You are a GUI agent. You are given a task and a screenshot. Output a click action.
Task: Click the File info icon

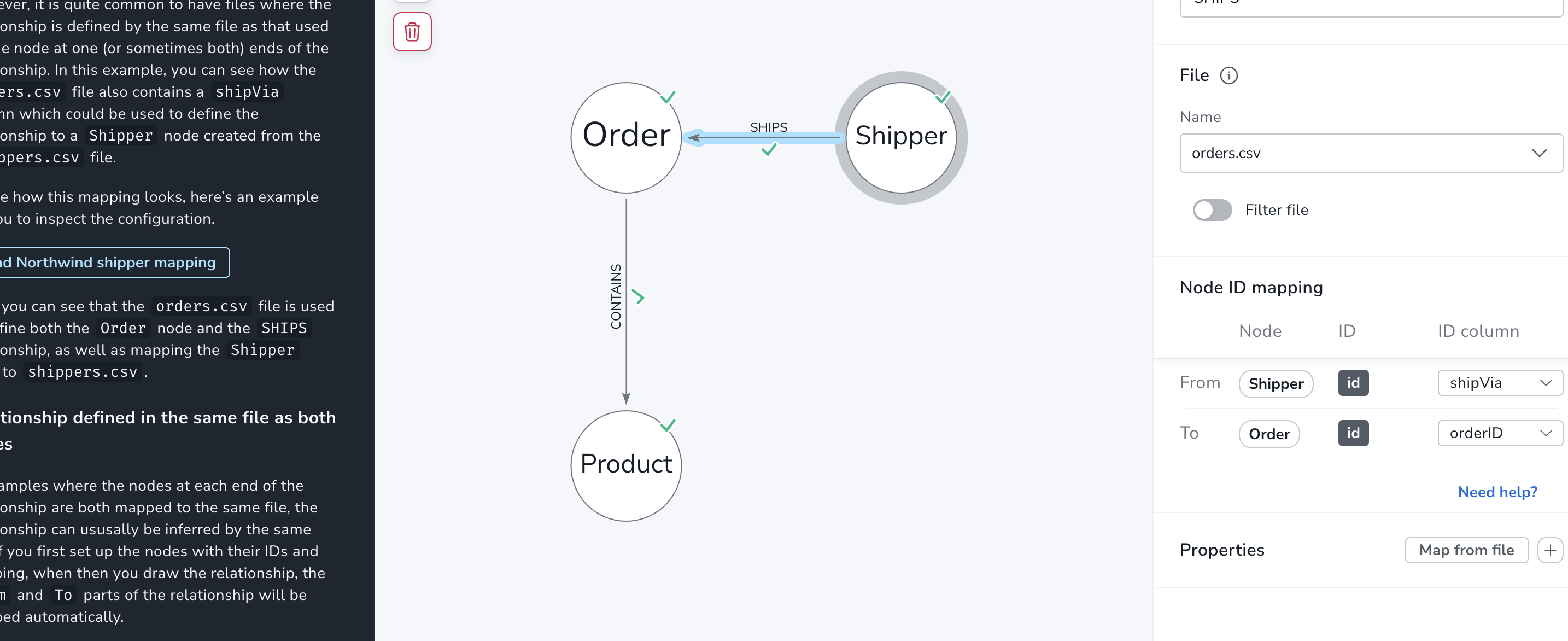(1228, 75)
